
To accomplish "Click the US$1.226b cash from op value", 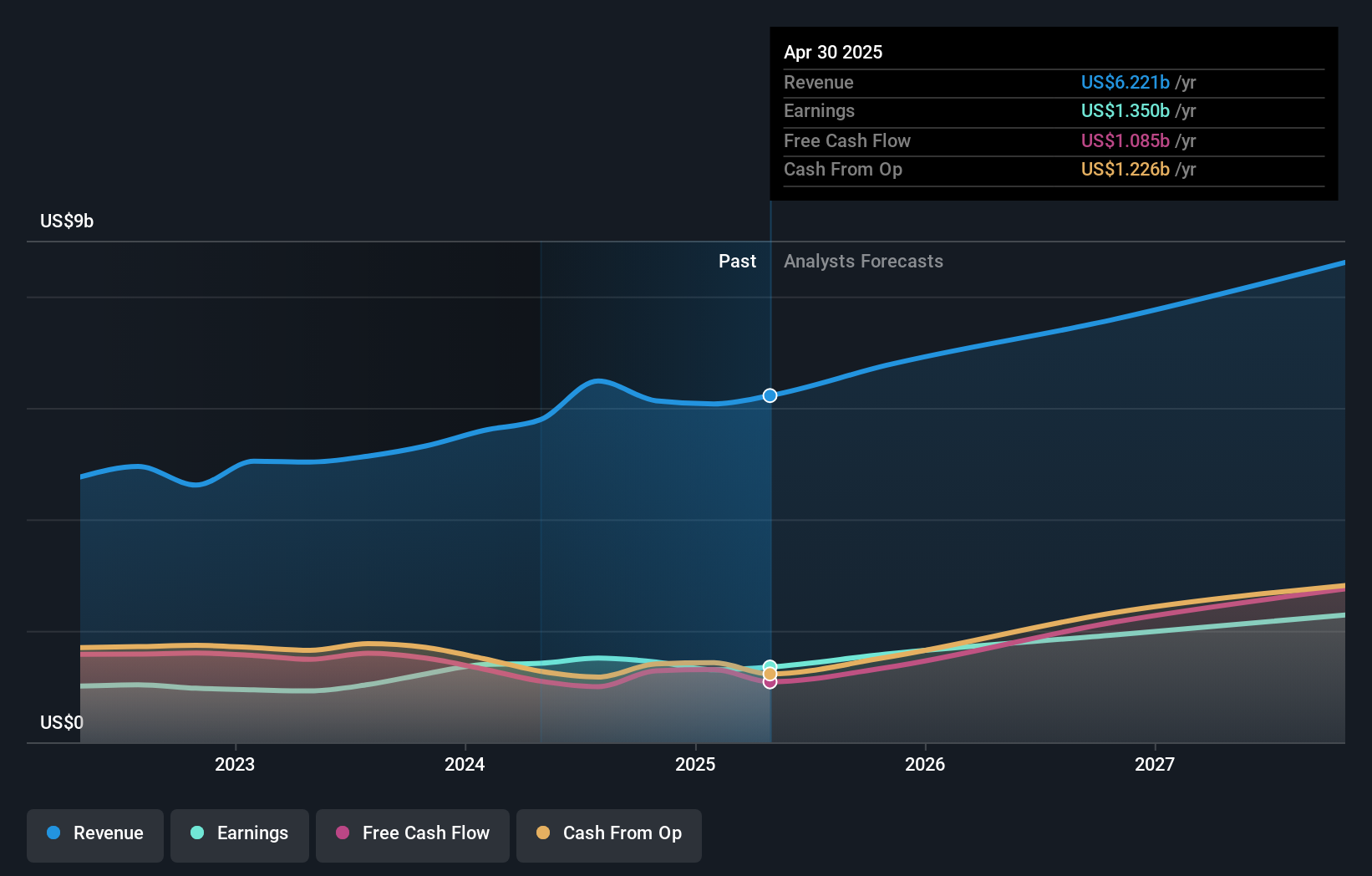I will click(1126, 170).
